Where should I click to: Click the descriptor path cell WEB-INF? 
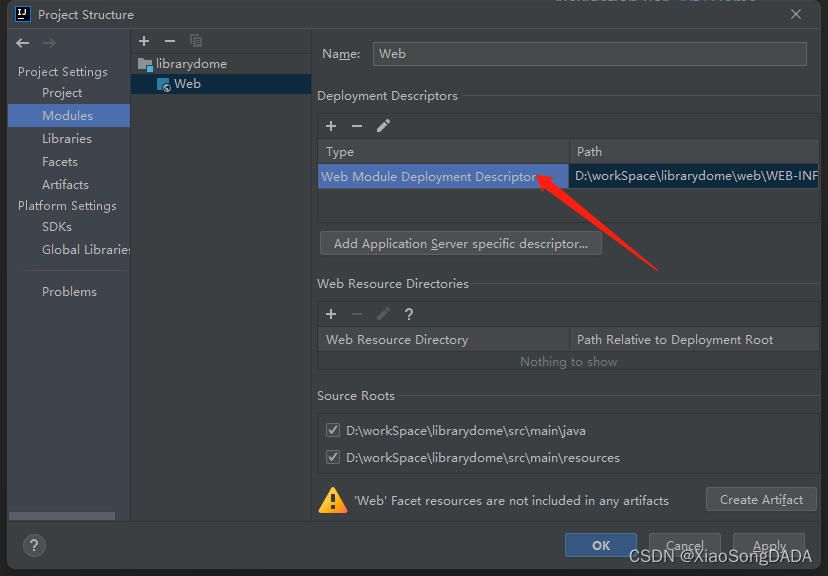click(693, 176)
